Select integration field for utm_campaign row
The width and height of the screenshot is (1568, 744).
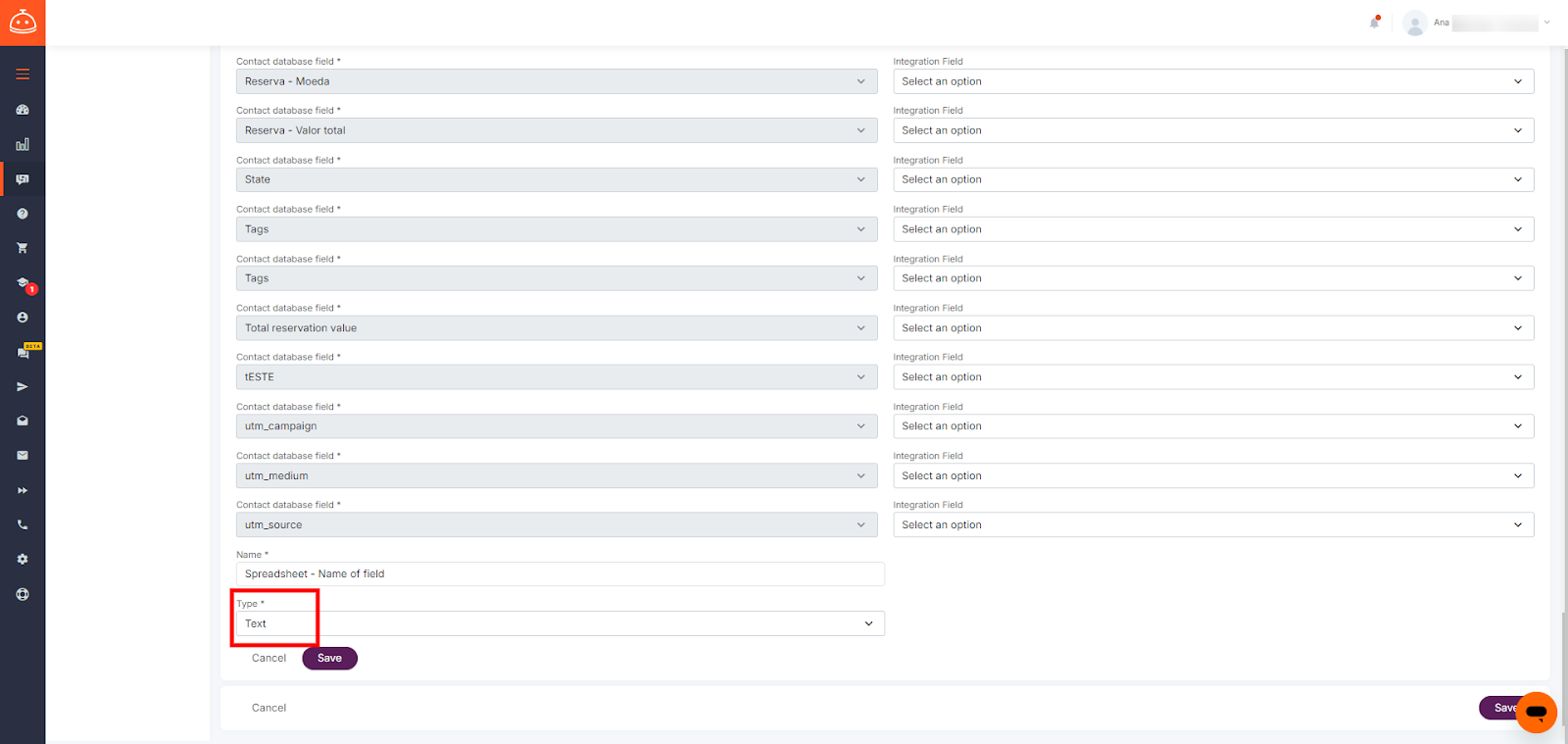click(x=1213, y=426)
